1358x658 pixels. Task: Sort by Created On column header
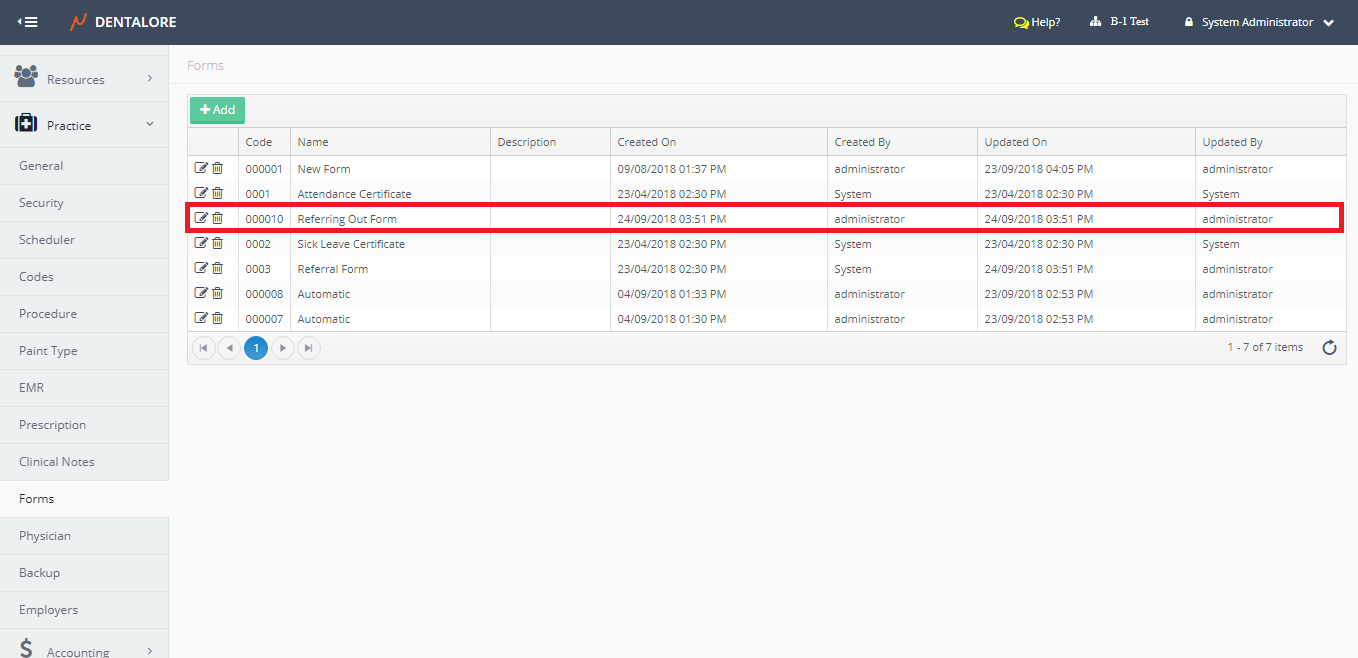647,142
